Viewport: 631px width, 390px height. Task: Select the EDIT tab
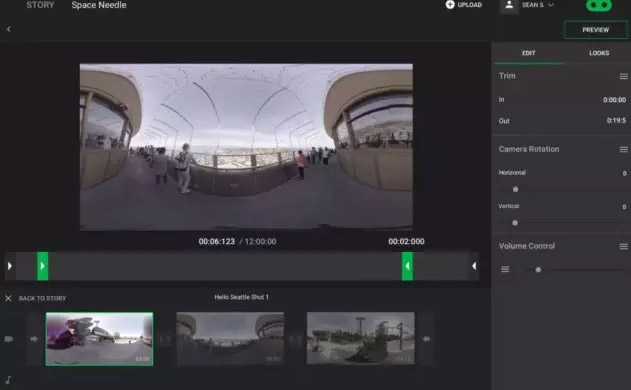click(528, 53)
